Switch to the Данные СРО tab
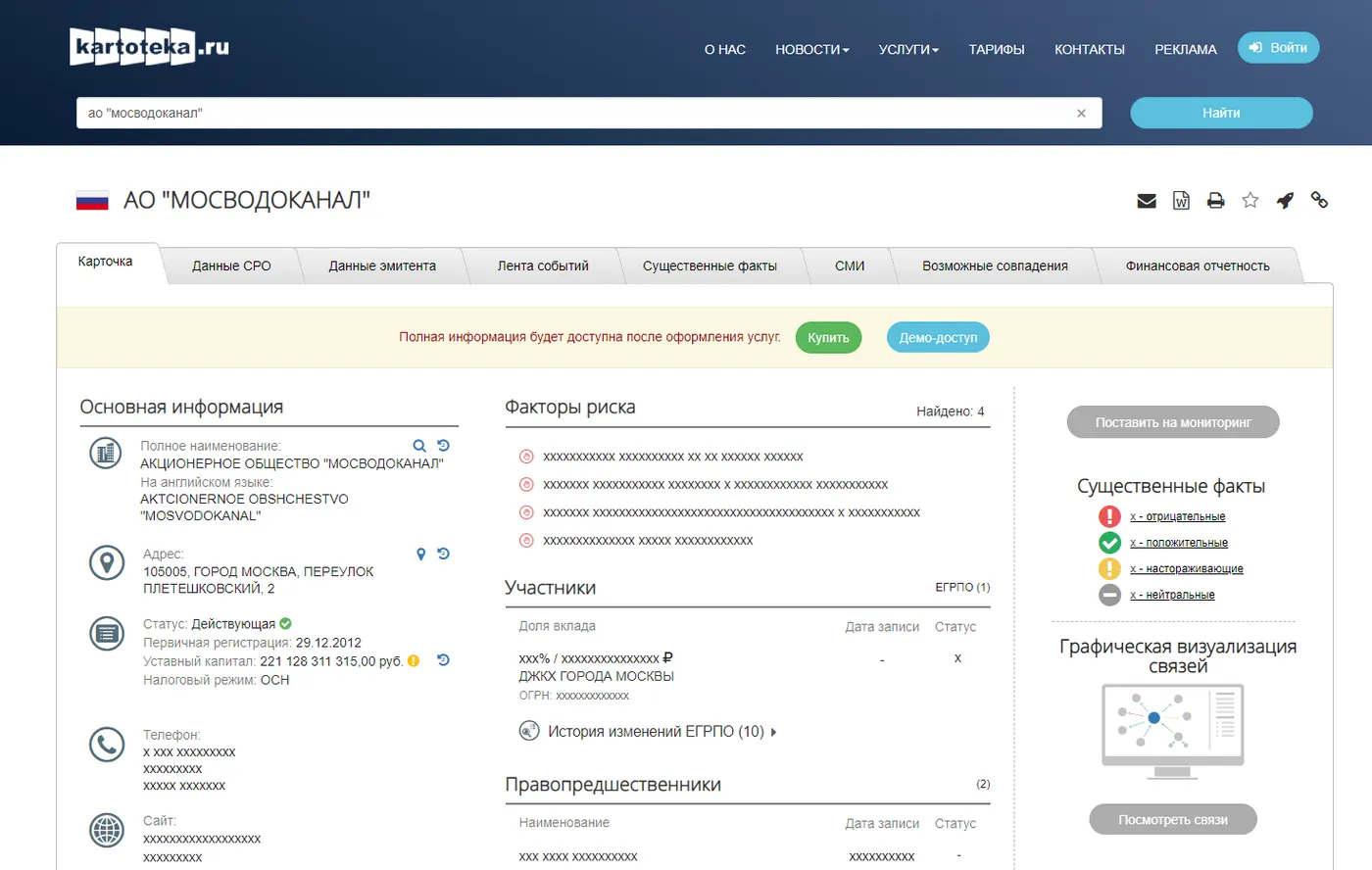Screen dimensions: 1372x870 pyautogui.click(x=231, y=266)
